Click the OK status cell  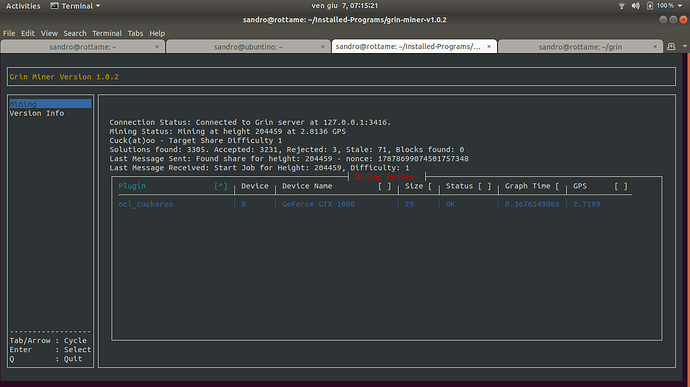tap(450, 204)
